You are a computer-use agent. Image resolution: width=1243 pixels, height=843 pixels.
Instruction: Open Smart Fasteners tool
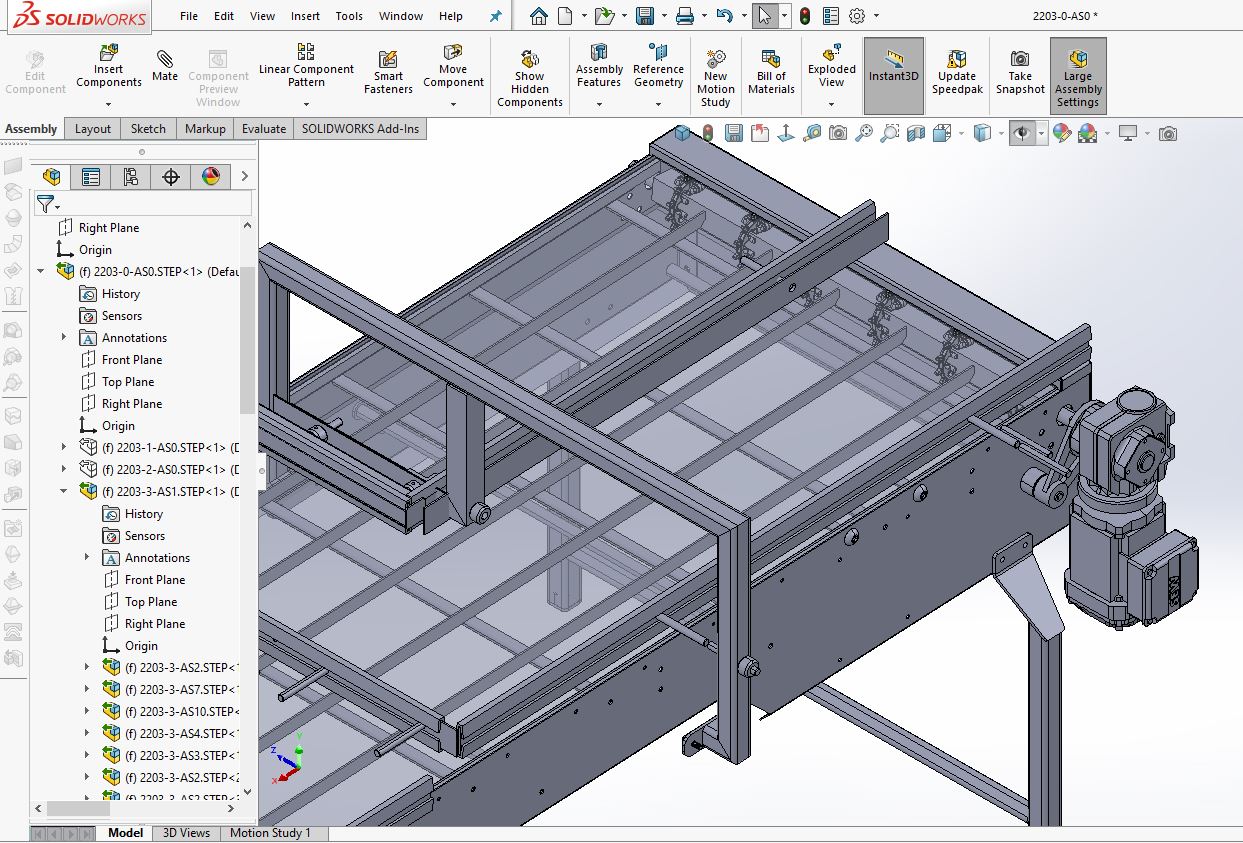388,73
